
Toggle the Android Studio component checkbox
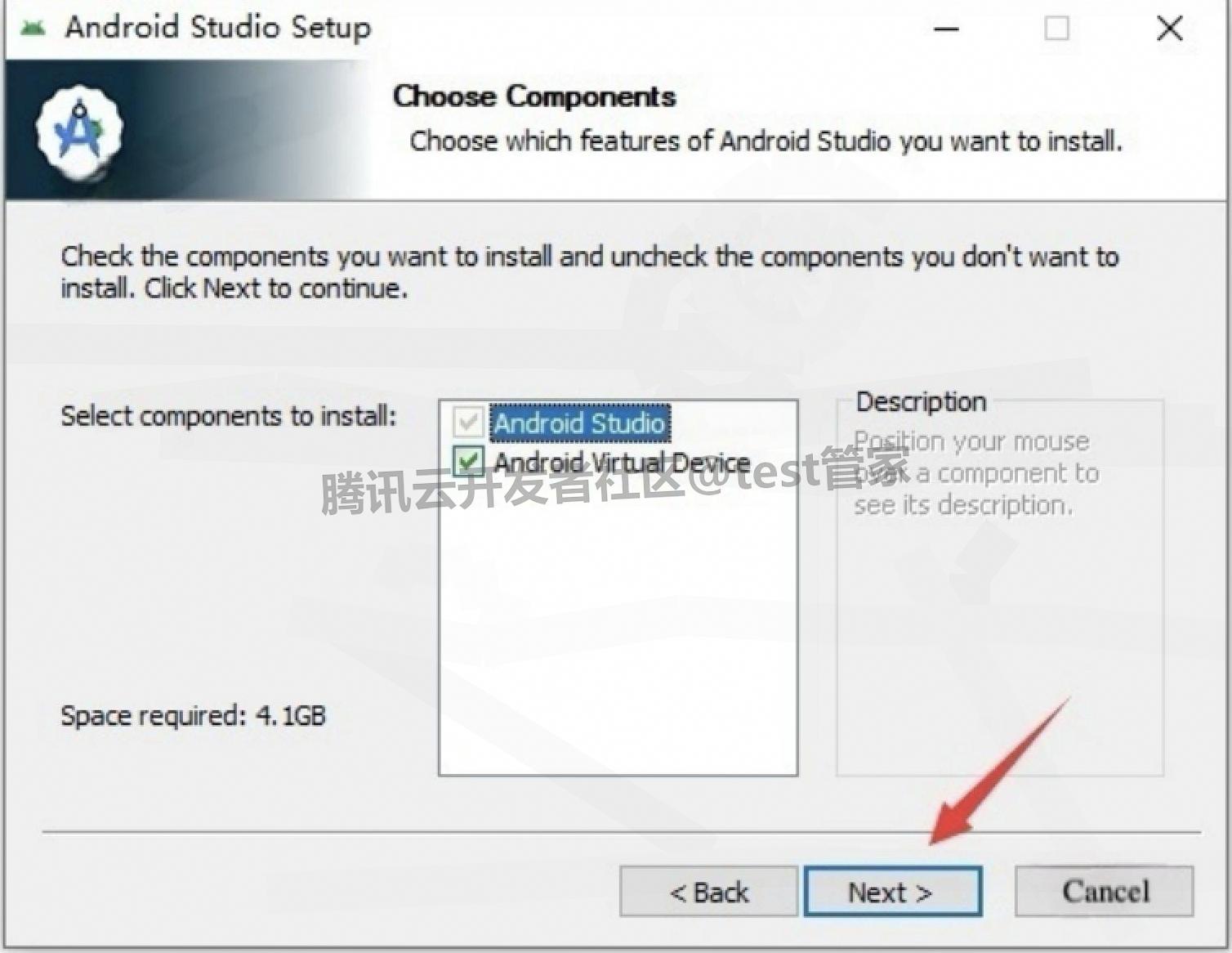click(x=468, y=423)
